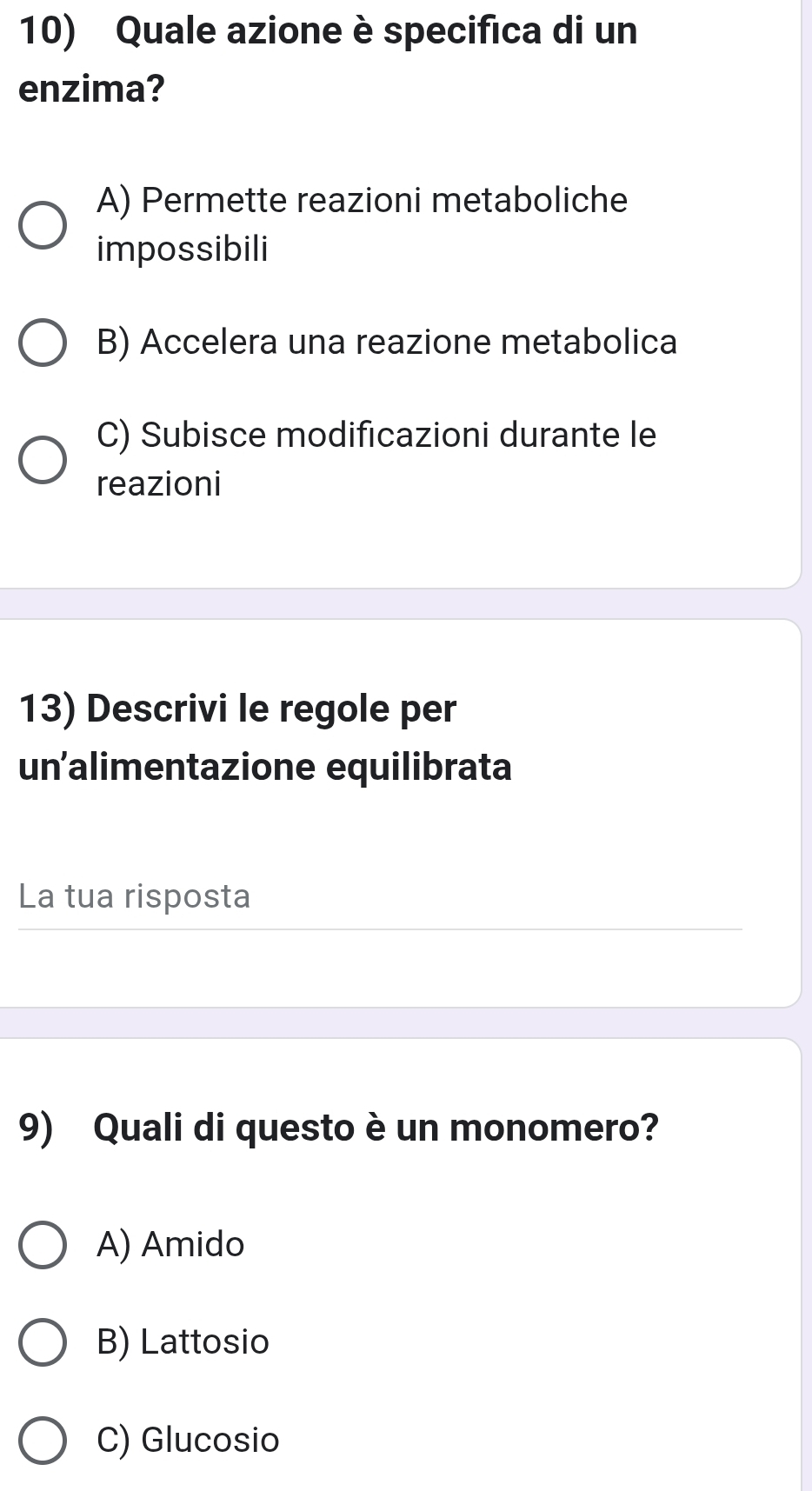Click the 'Lattosio' option label text

point(205,1342)
